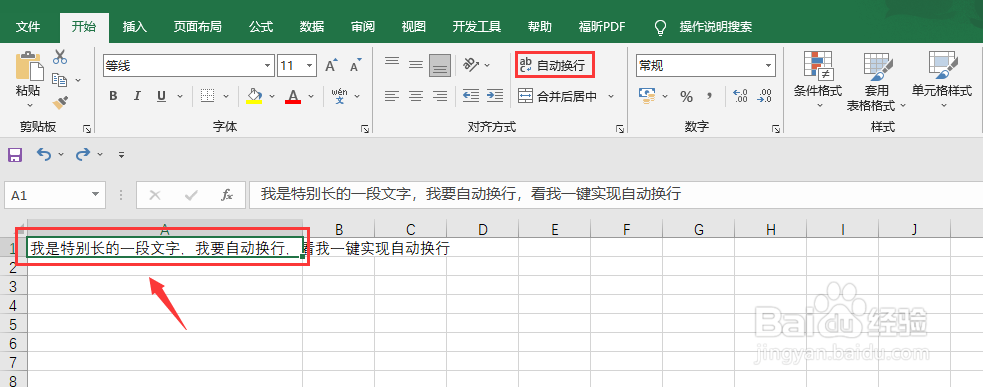Select the Format Painter brush
This screenshot has height=387, width=983.
tap(60, 102)
